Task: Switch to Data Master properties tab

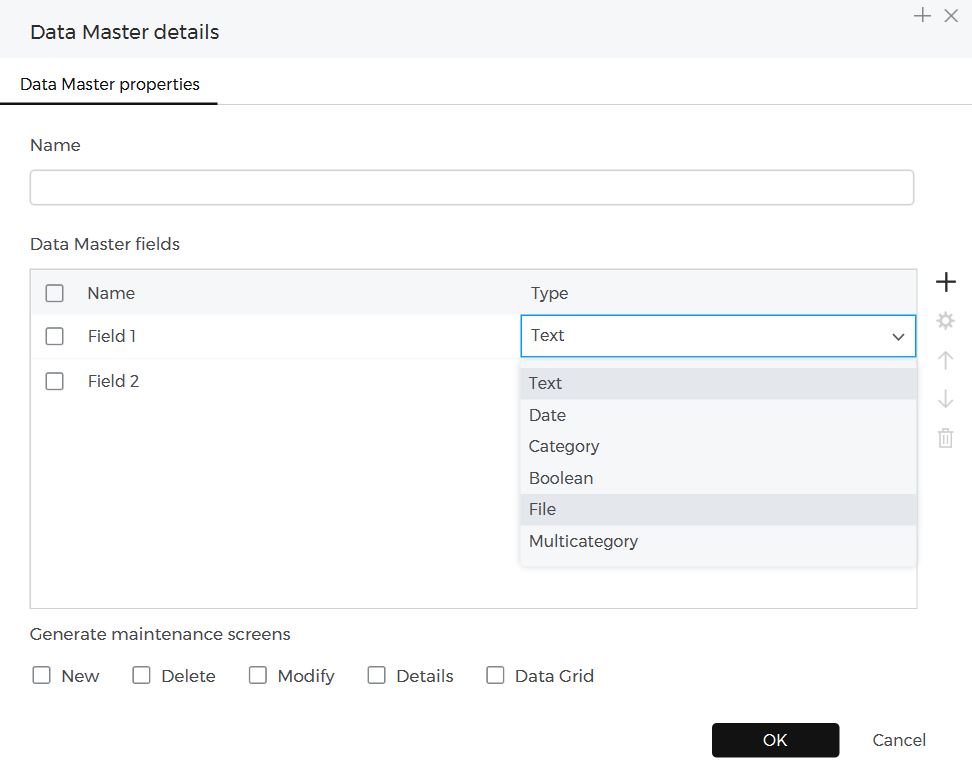Action: [110, 84]
